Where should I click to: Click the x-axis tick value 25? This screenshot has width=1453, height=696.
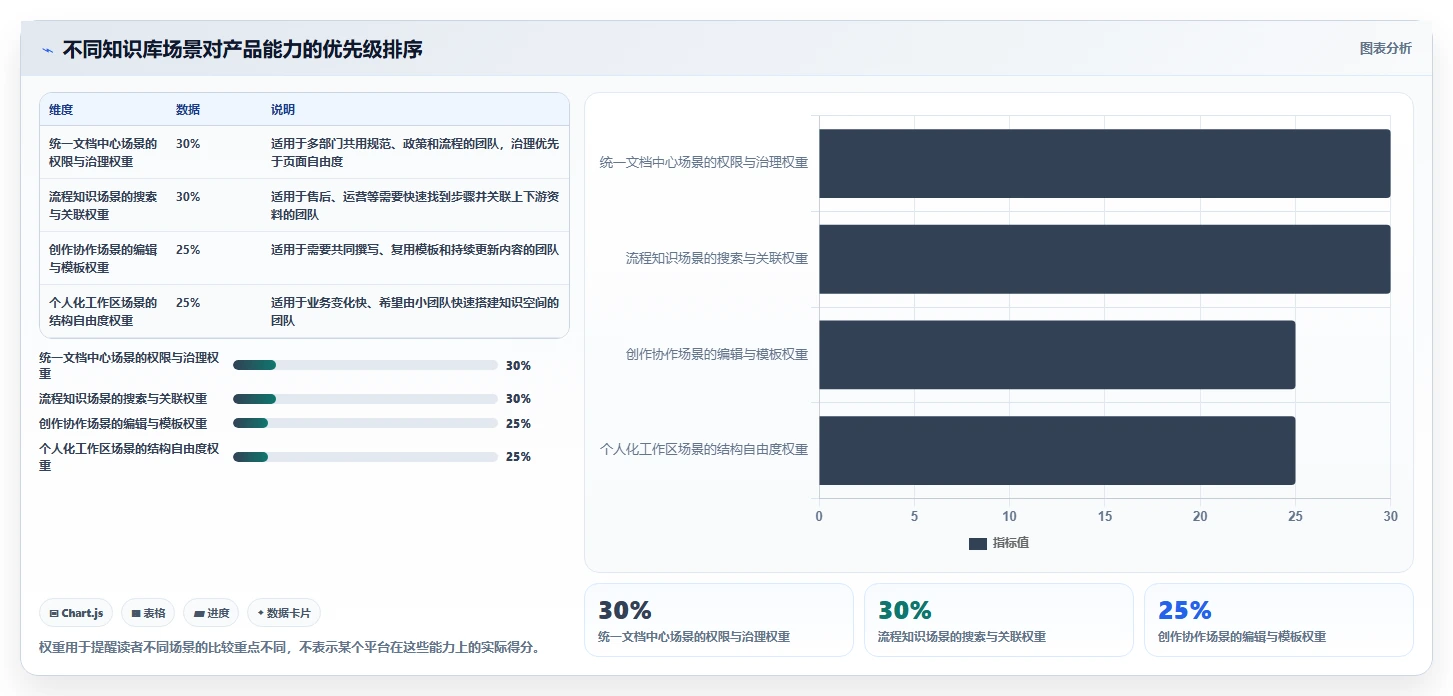[1295, 516]
